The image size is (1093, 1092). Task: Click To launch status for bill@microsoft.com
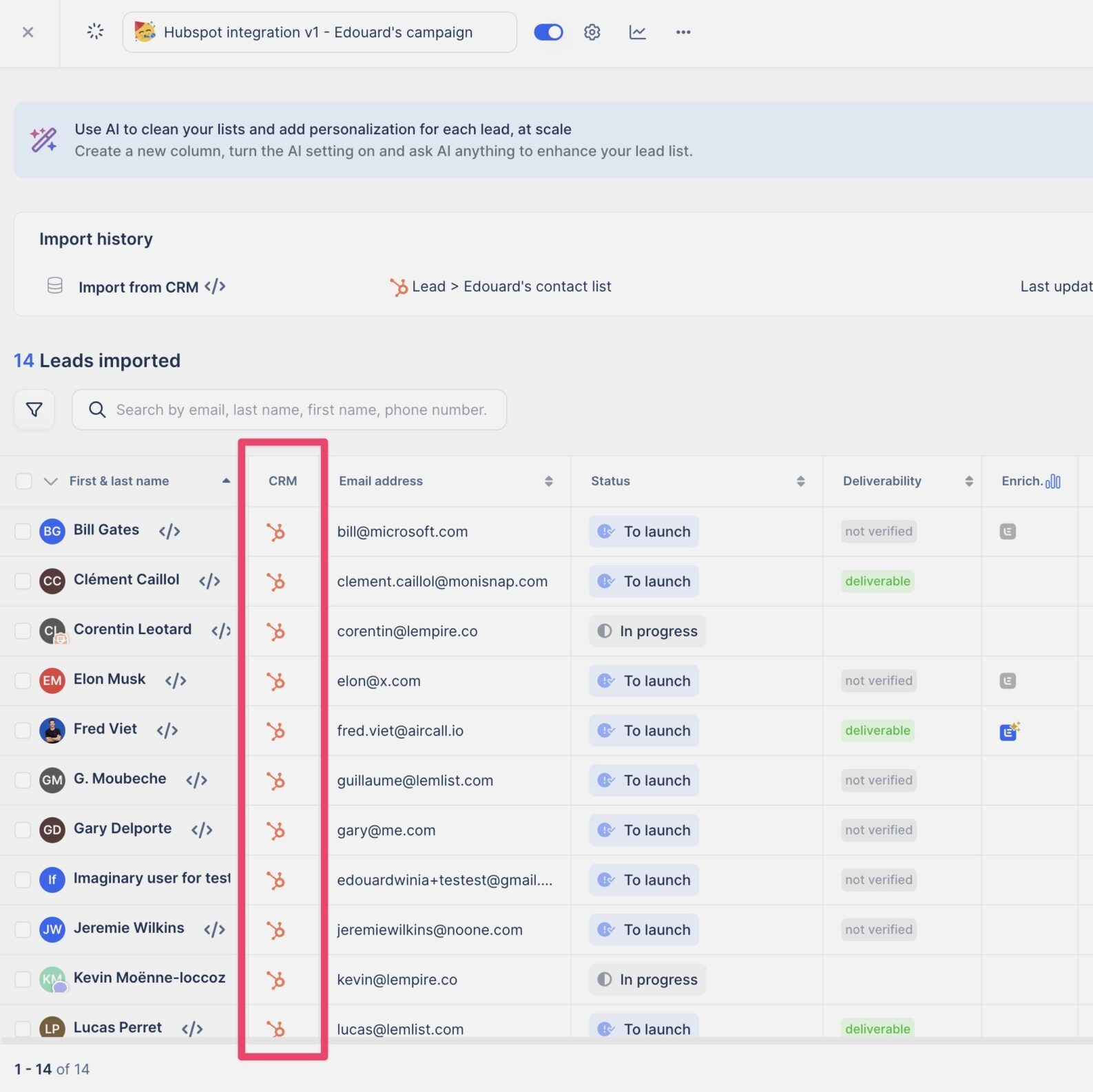point(644,532)
